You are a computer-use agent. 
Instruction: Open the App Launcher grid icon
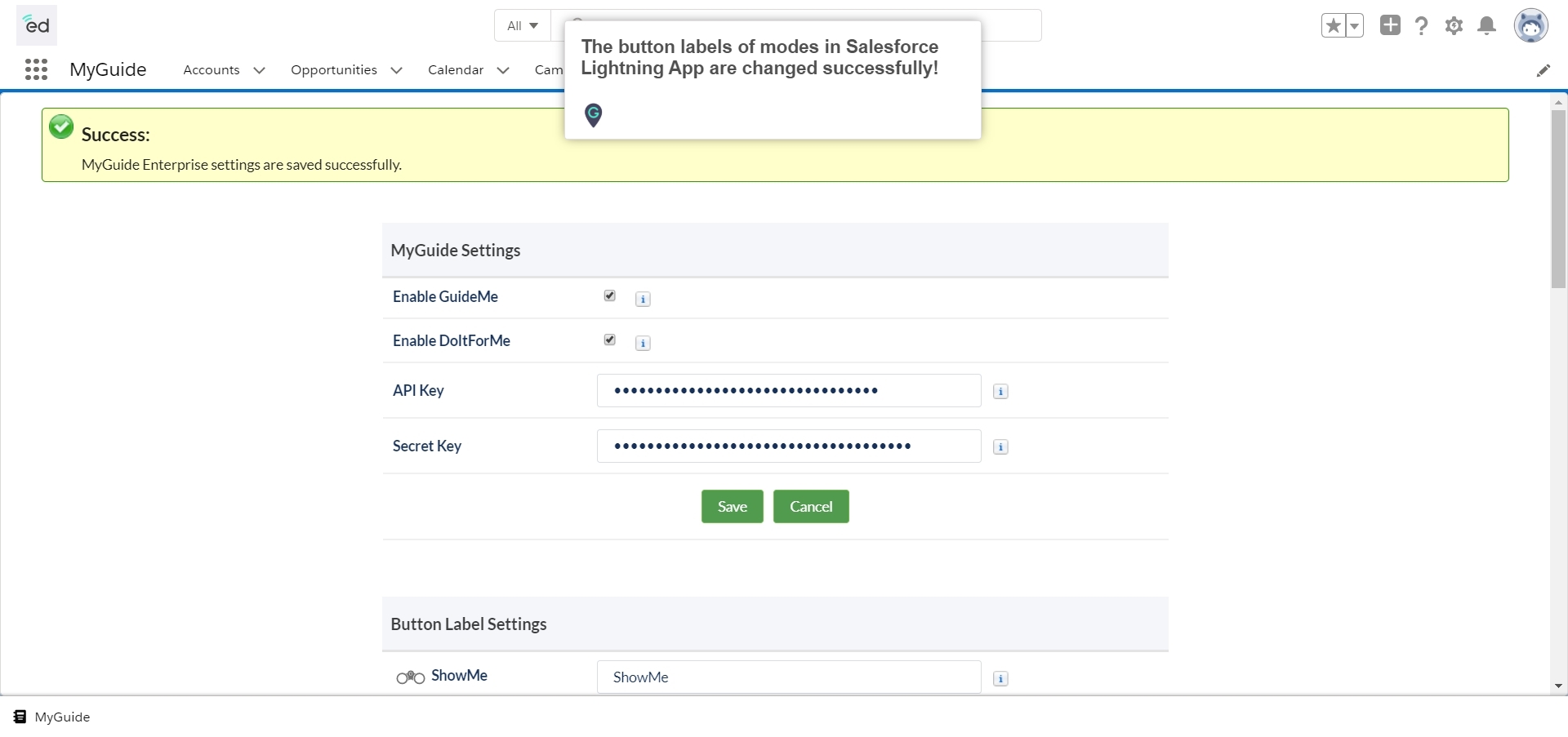[36, 69]
